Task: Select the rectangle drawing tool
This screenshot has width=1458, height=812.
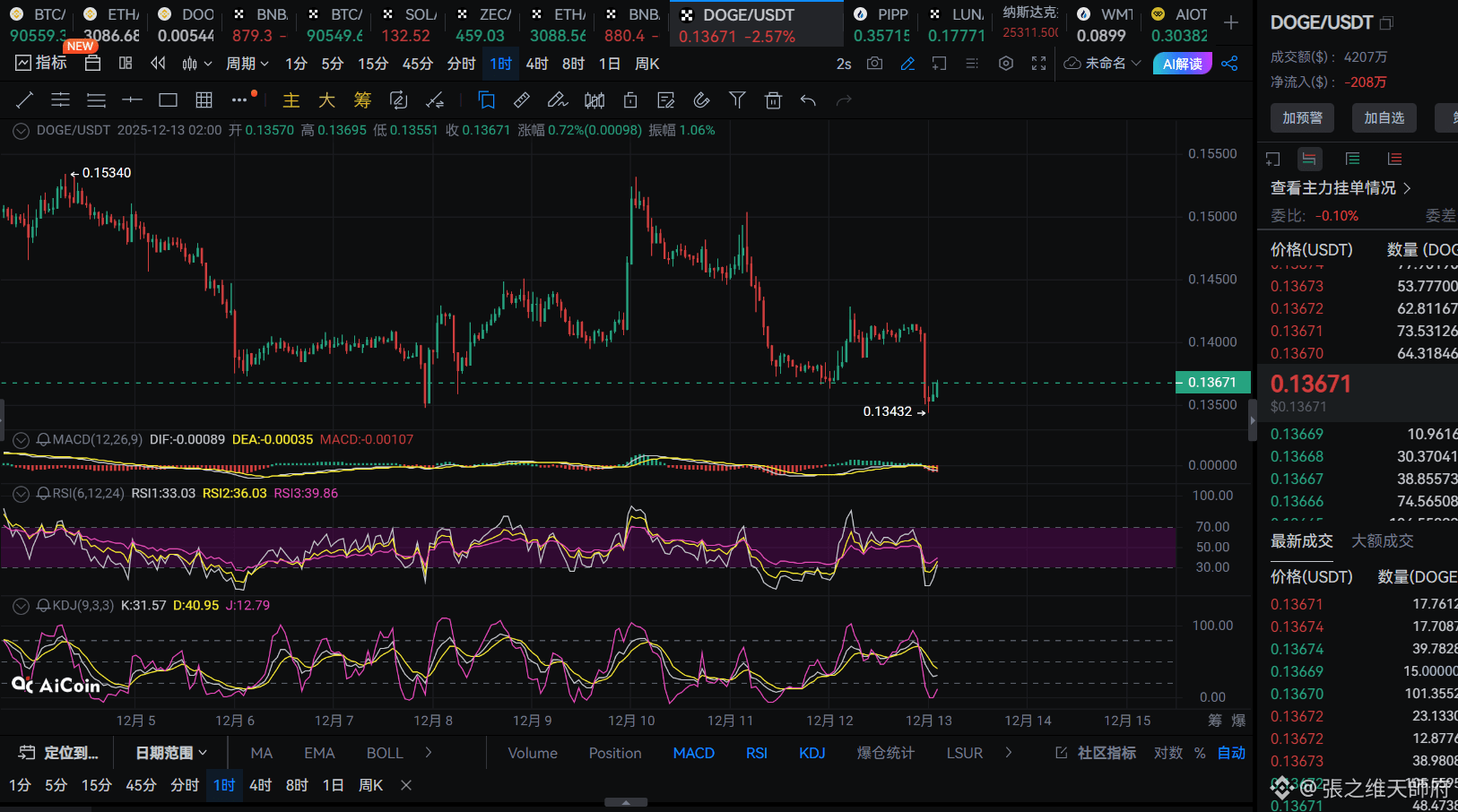Action: point(168,100)
